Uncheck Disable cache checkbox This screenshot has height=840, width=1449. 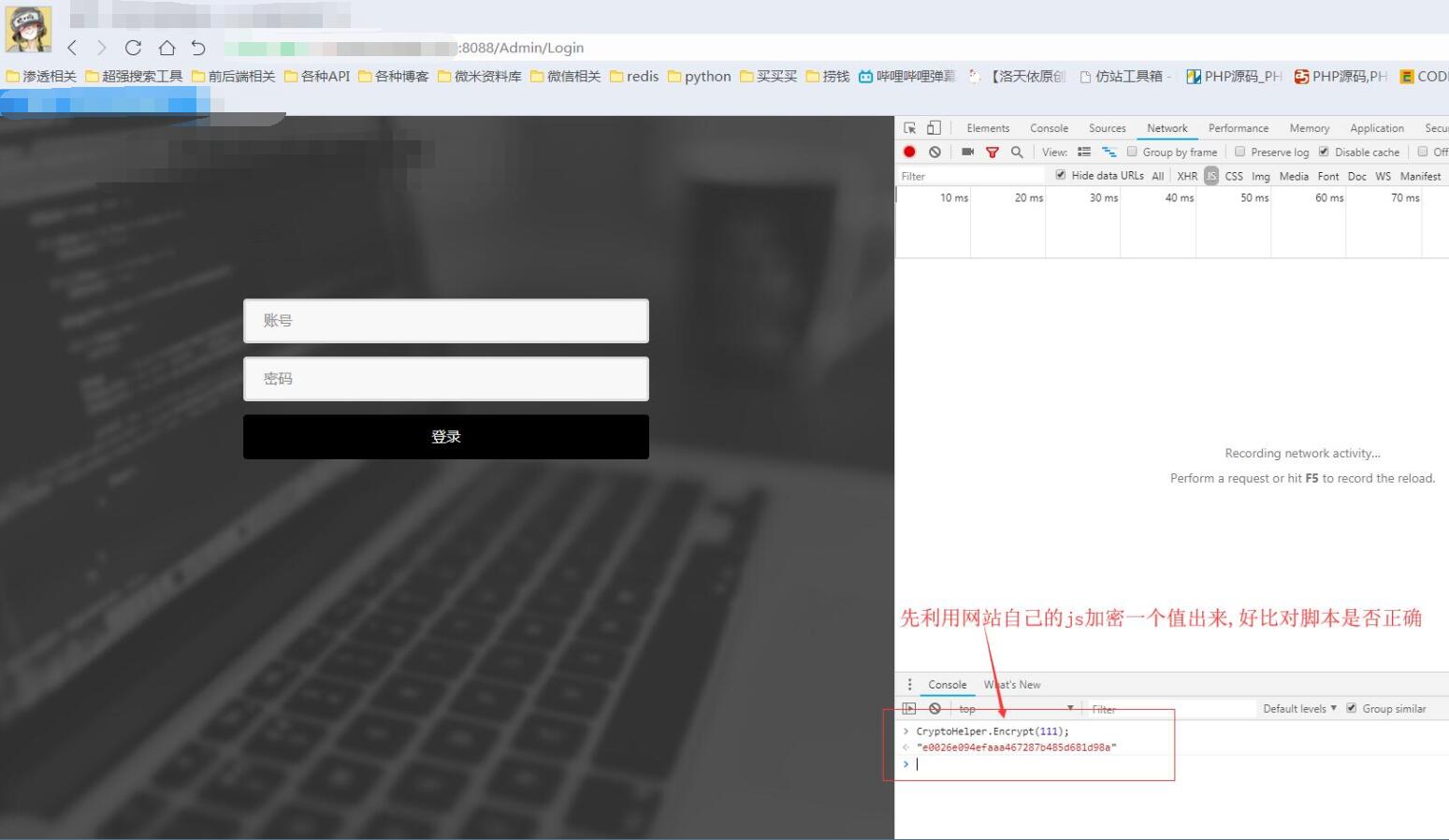pyautogui.click(x=1324, y=152)
